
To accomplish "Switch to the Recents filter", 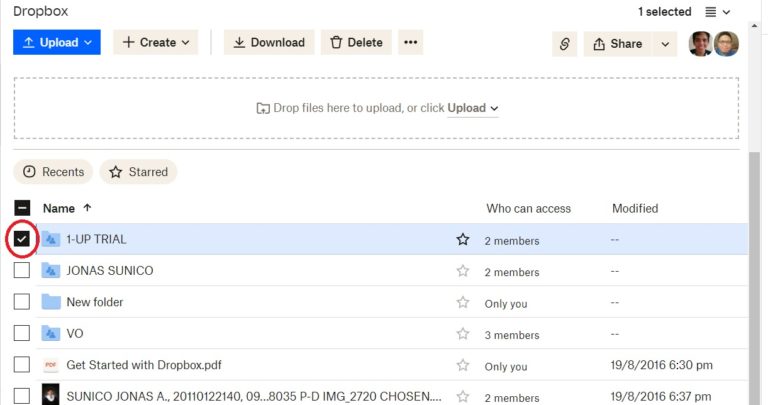I will tap(53, 172).
